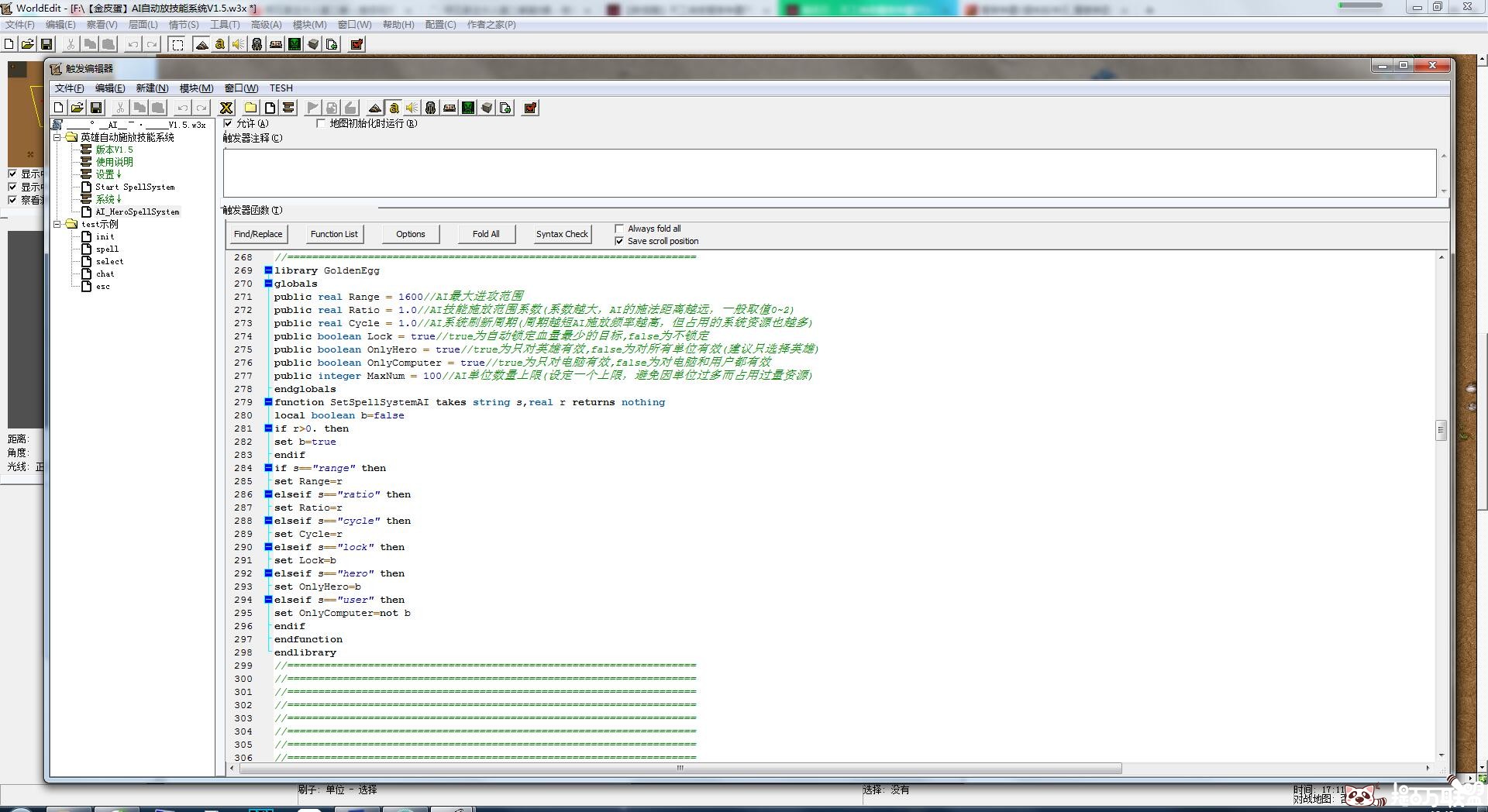Screen dimensions: 1488x812
Task: Click the Function List button
Action: [x=334, y=234]
